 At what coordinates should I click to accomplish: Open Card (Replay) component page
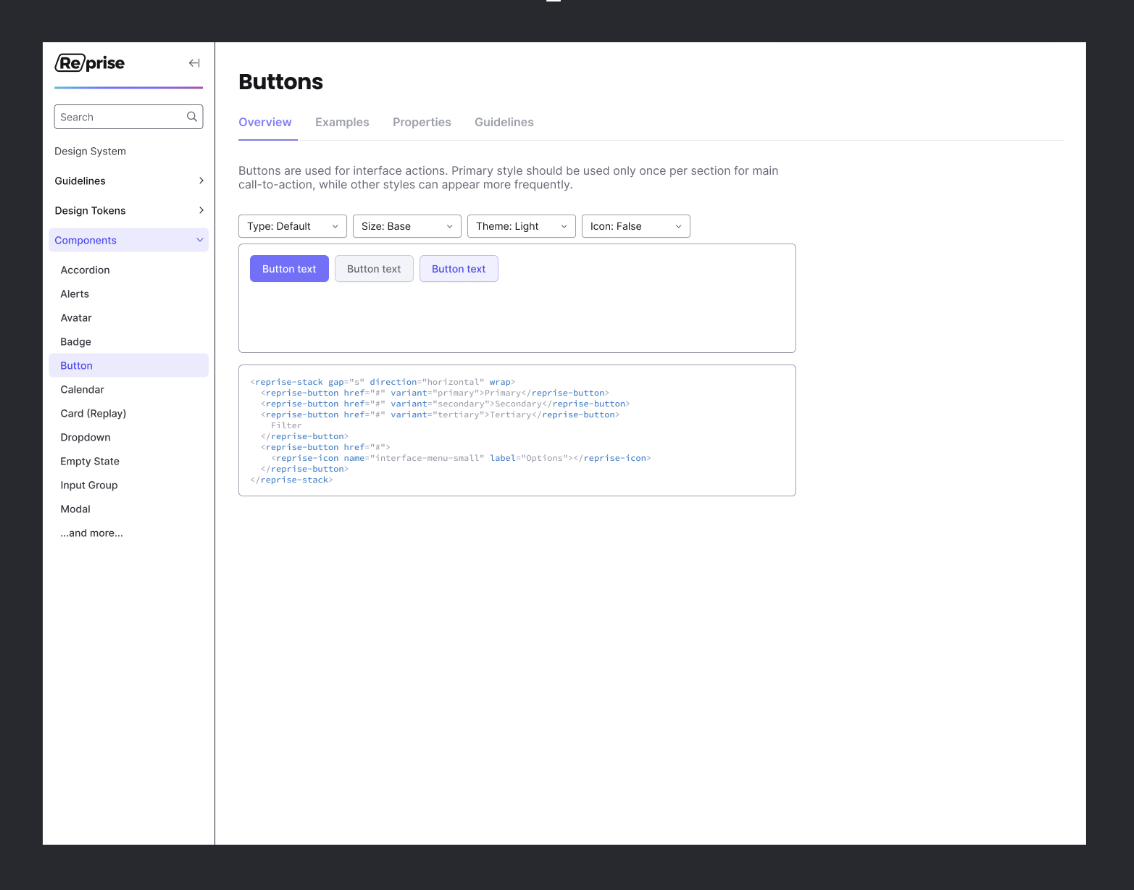tap(93, 413)
